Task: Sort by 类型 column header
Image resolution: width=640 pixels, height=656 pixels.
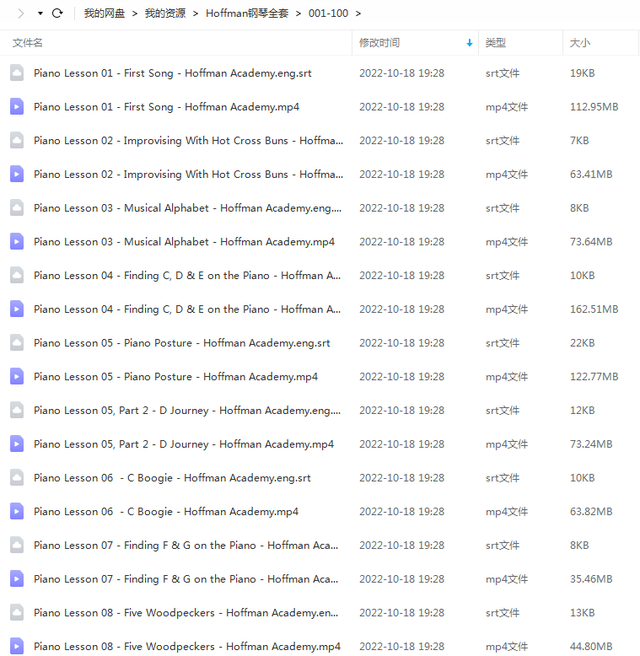Action: [496, 43]
